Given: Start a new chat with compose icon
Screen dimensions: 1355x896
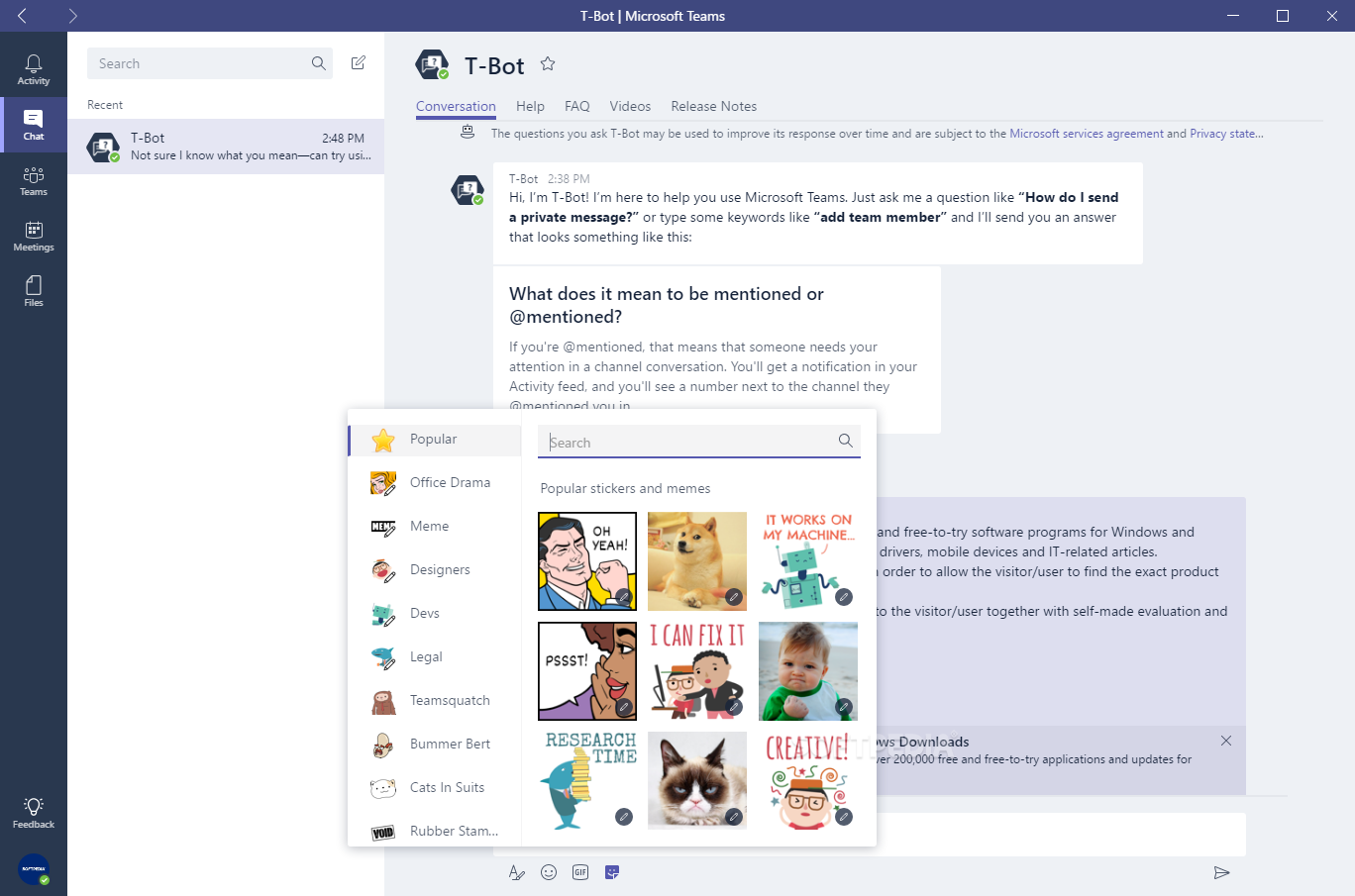Looking at the screenshot, I should pos(359,63).
